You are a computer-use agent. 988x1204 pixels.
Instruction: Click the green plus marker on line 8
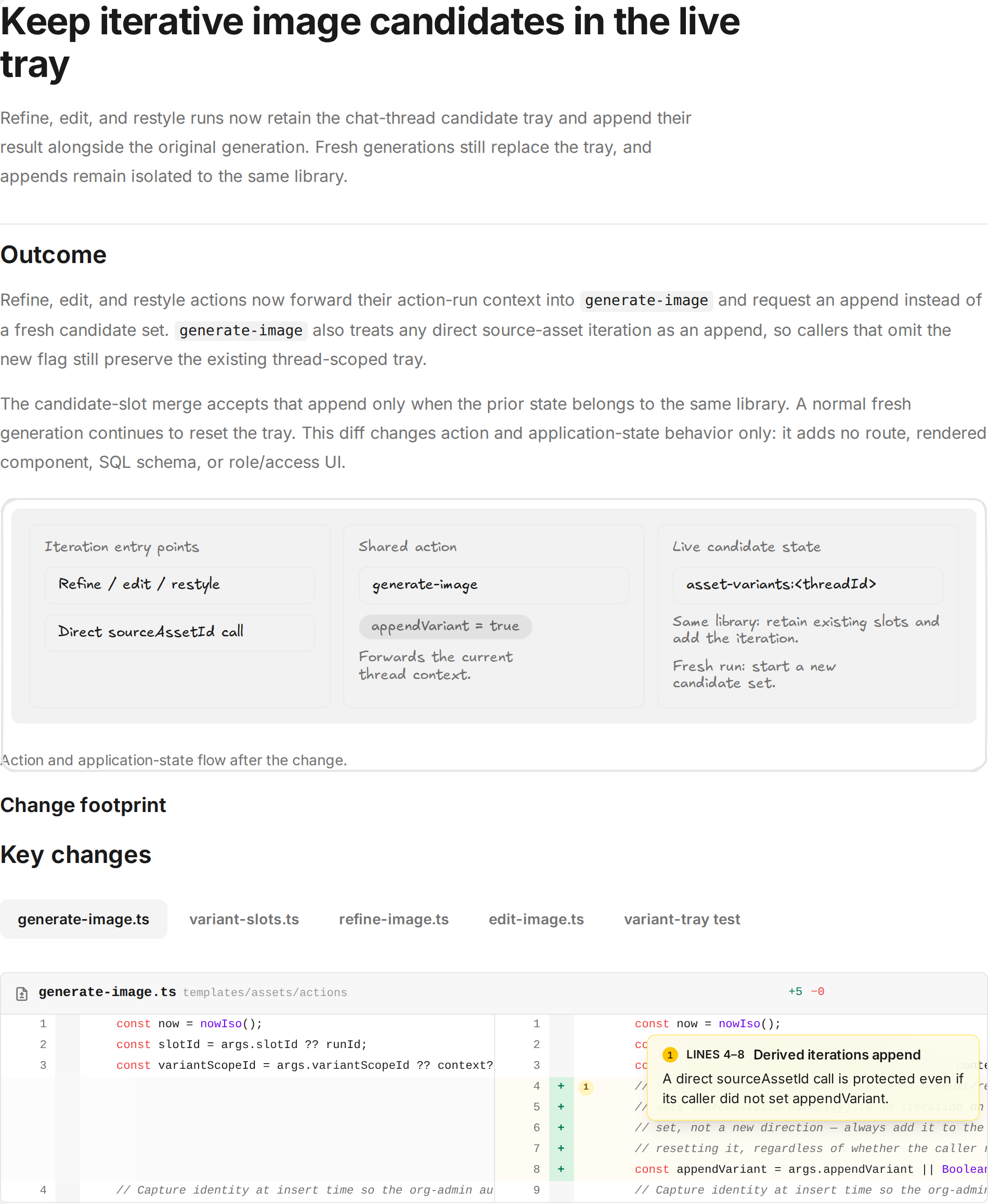point(561,1169)
